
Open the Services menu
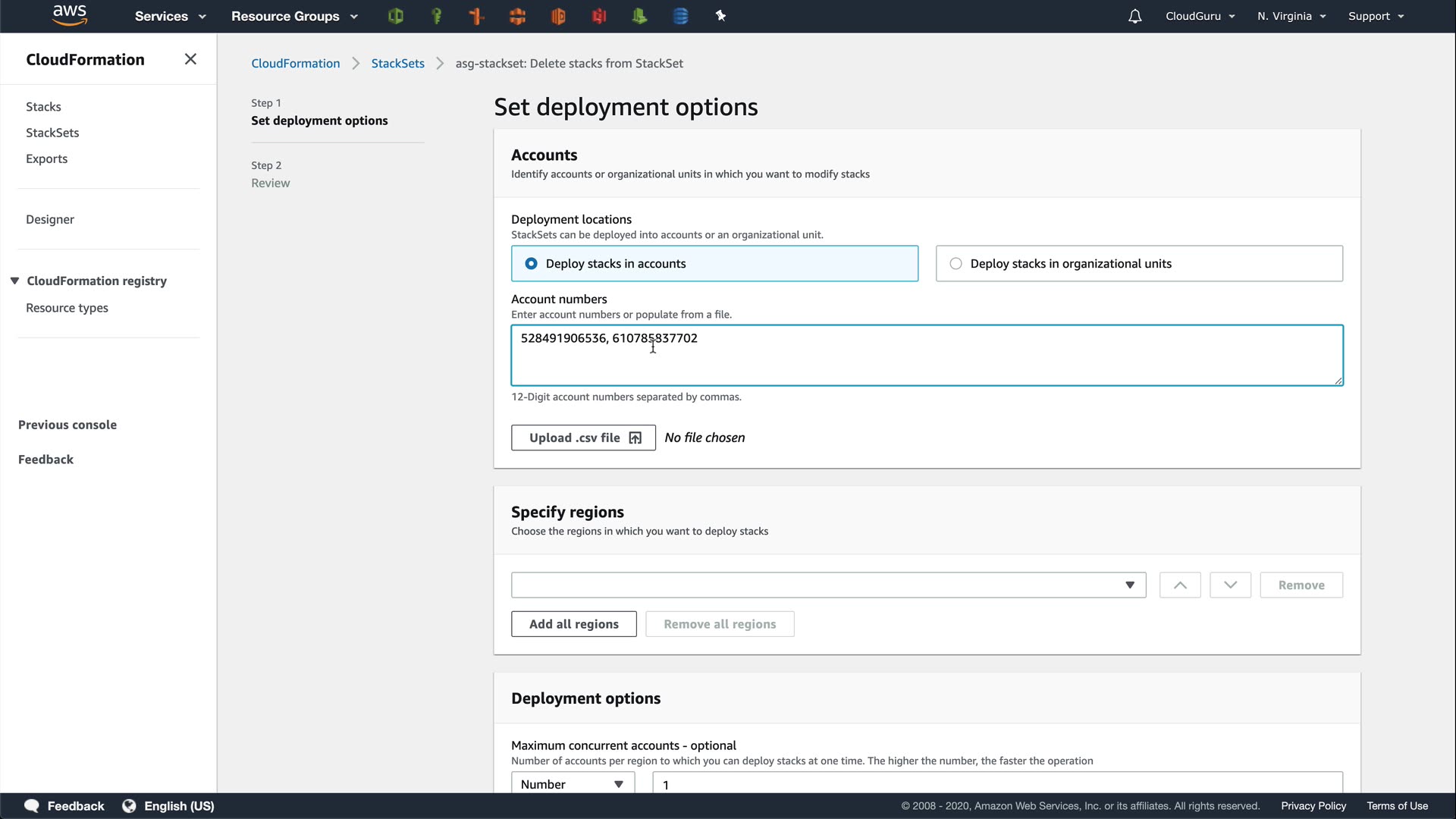pos(170,16)
